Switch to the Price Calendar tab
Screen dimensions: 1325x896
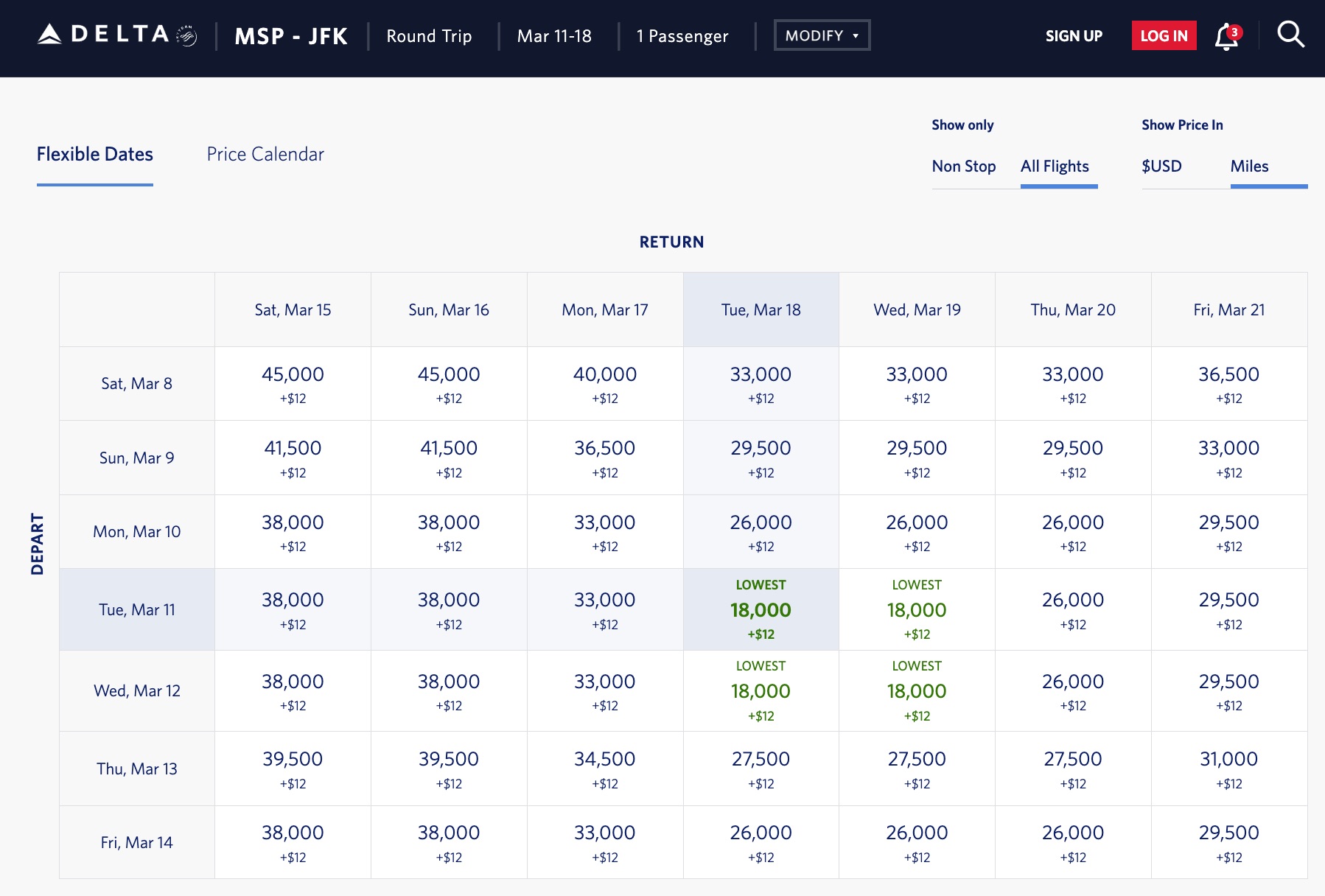(265, 154)
